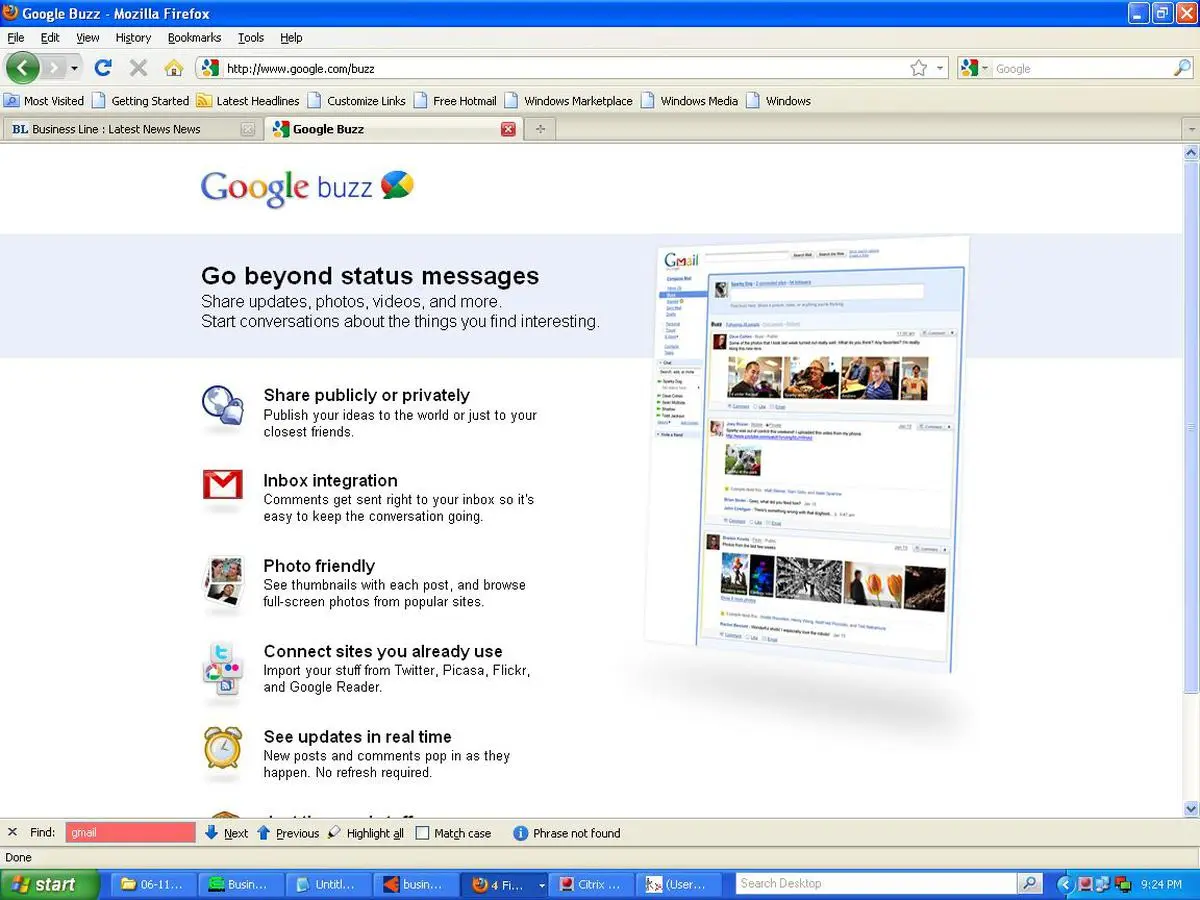
Task: Open the Edit menu
Action: pyautogui.click(x=50, y=38)
